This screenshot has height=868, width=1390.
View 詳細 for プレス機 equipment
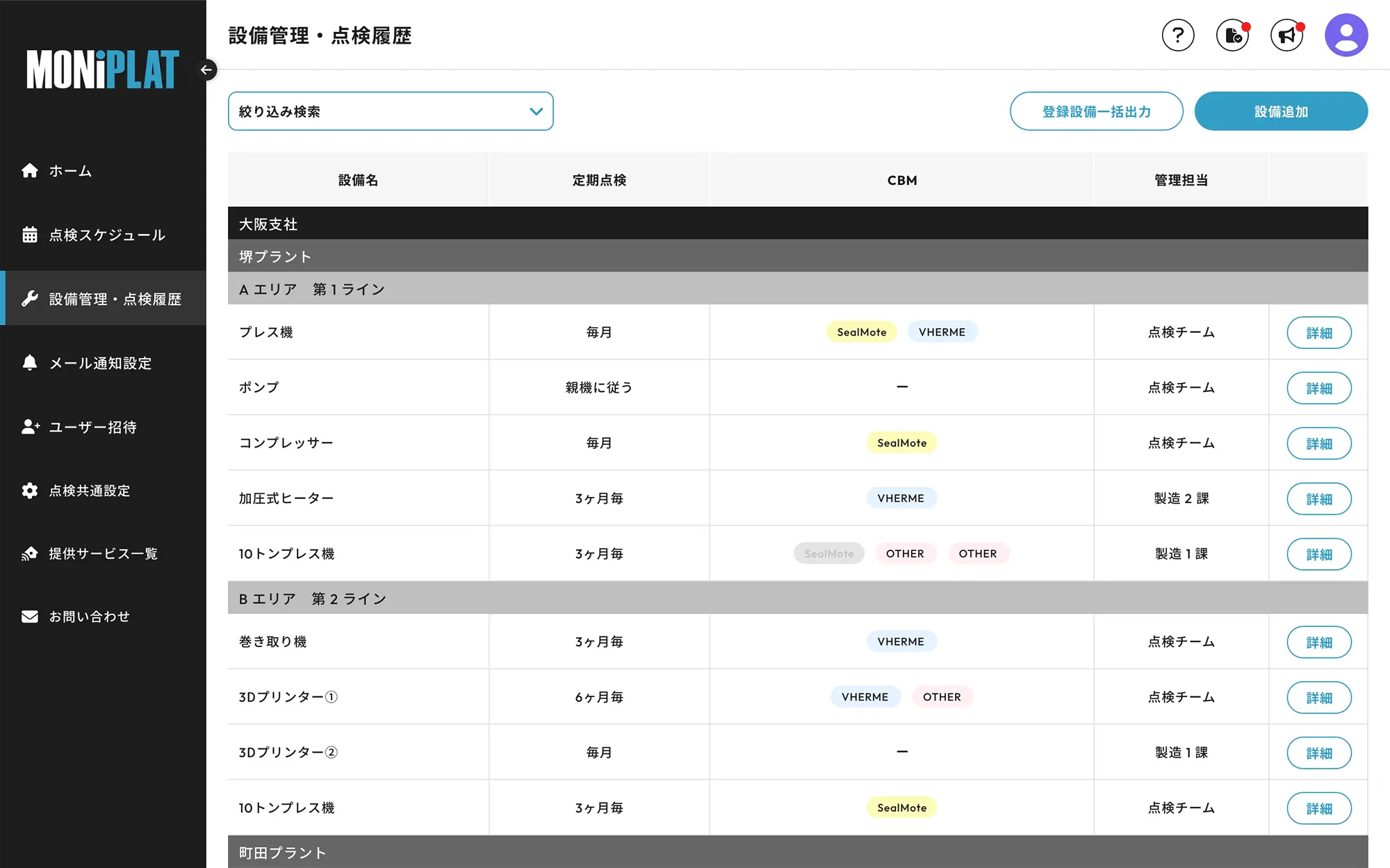[x=1319, y=332]
